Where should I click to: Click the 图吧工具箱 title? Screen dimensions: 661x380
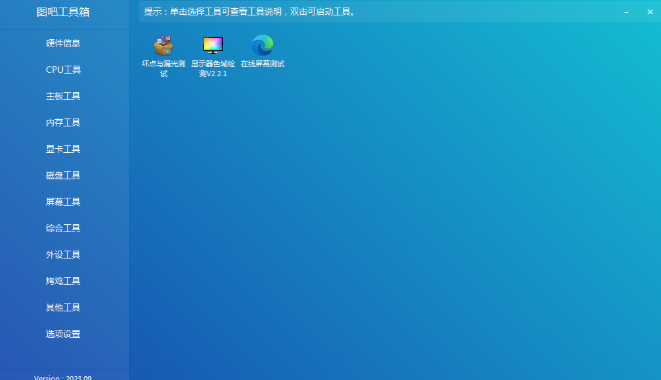63,12
